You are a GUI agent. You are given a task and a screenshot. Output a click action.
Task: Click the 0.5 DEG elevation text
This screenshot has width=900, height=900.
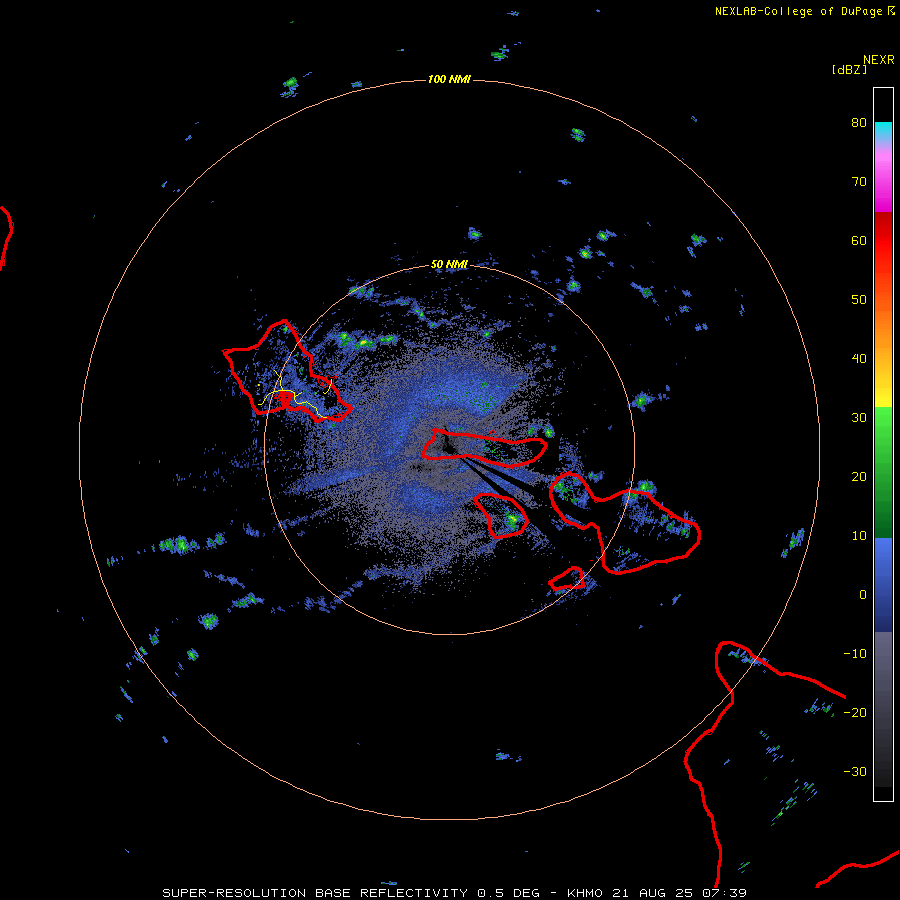point(509,893)
